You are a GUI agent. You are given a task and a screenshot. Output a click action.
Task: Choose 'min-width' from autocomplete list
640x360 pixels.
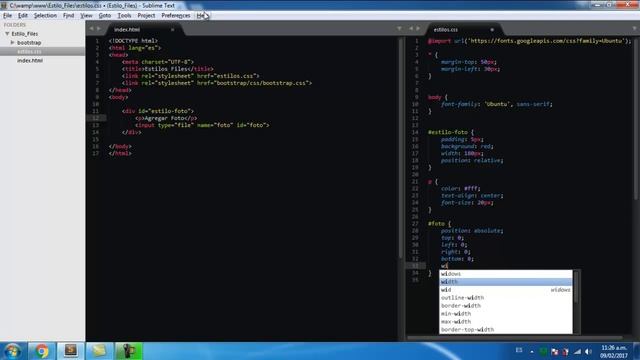coord(506,313)
